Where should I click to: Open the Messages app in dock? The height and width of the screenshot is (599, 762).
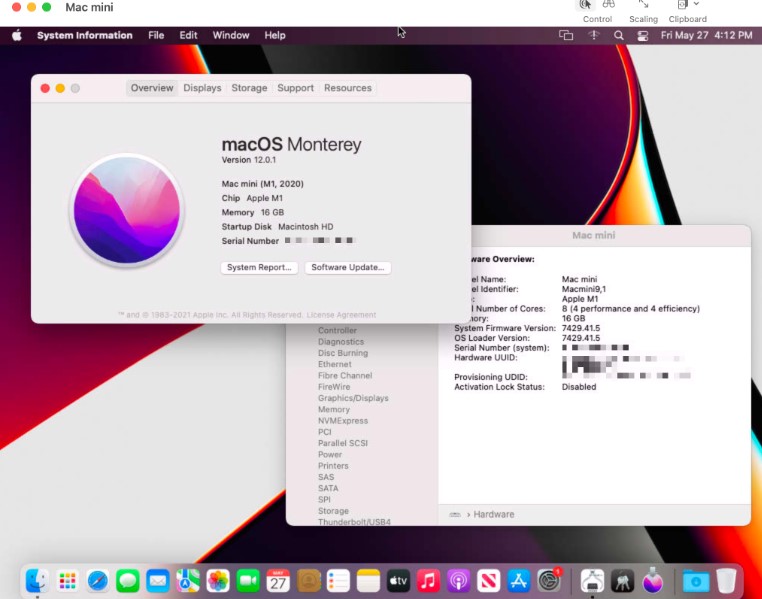click(127, 580)
